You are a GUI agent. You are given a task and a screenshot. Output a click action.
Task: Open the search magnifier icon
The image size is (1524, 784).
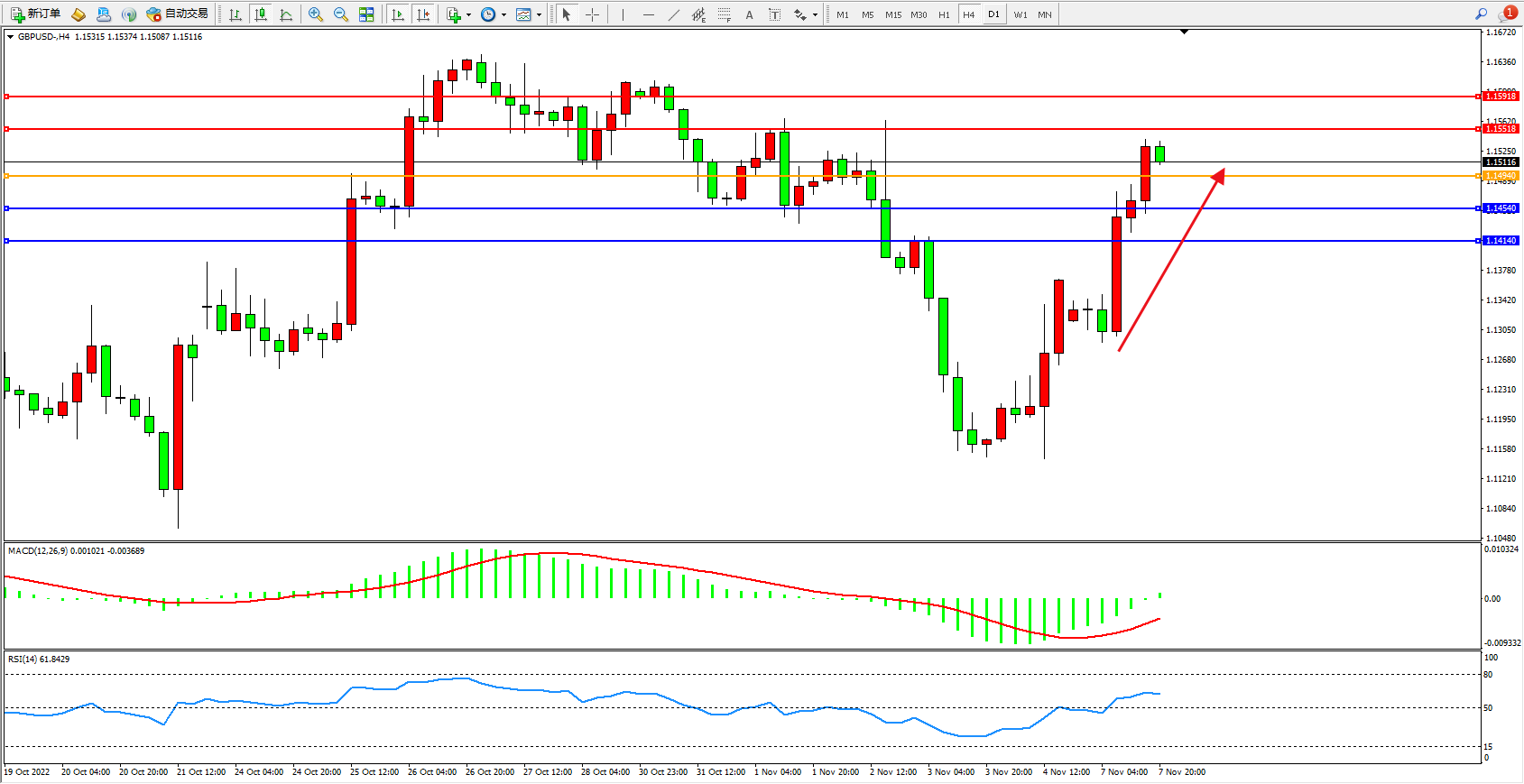[x=1481, y=14]
